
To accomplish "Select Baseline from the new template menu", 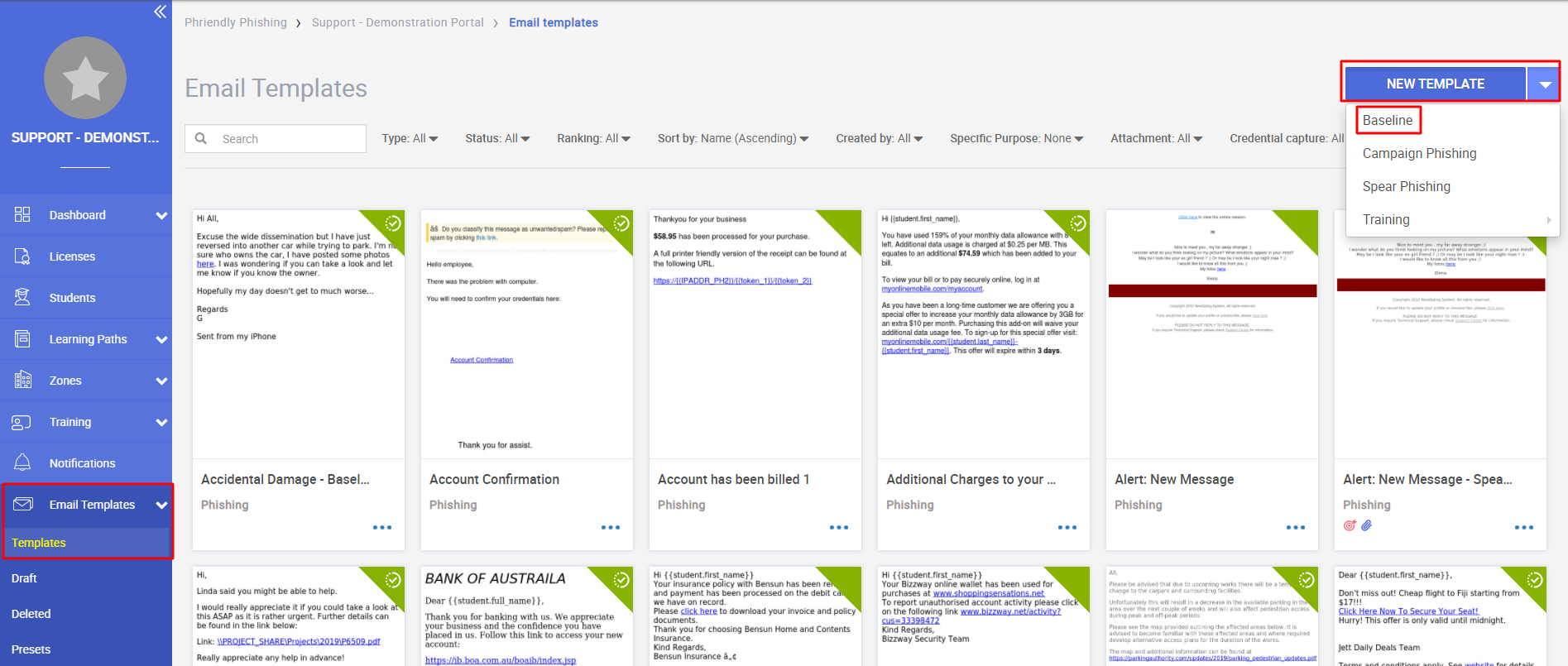I will pyautogui.click(x=1388, y=120).
